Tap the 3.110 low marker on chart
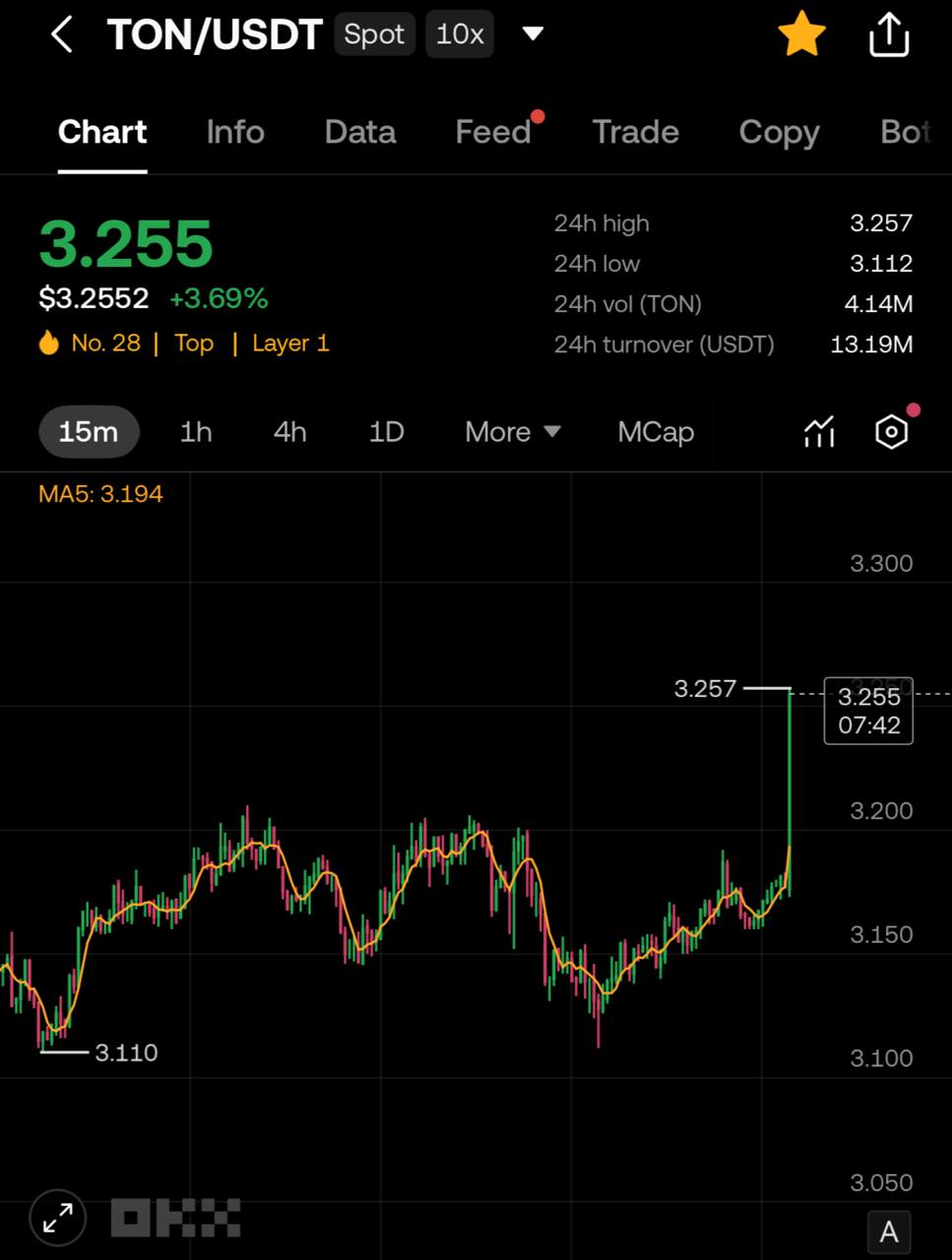Viewport: 952px width, 1260px height. [126, 1052]
